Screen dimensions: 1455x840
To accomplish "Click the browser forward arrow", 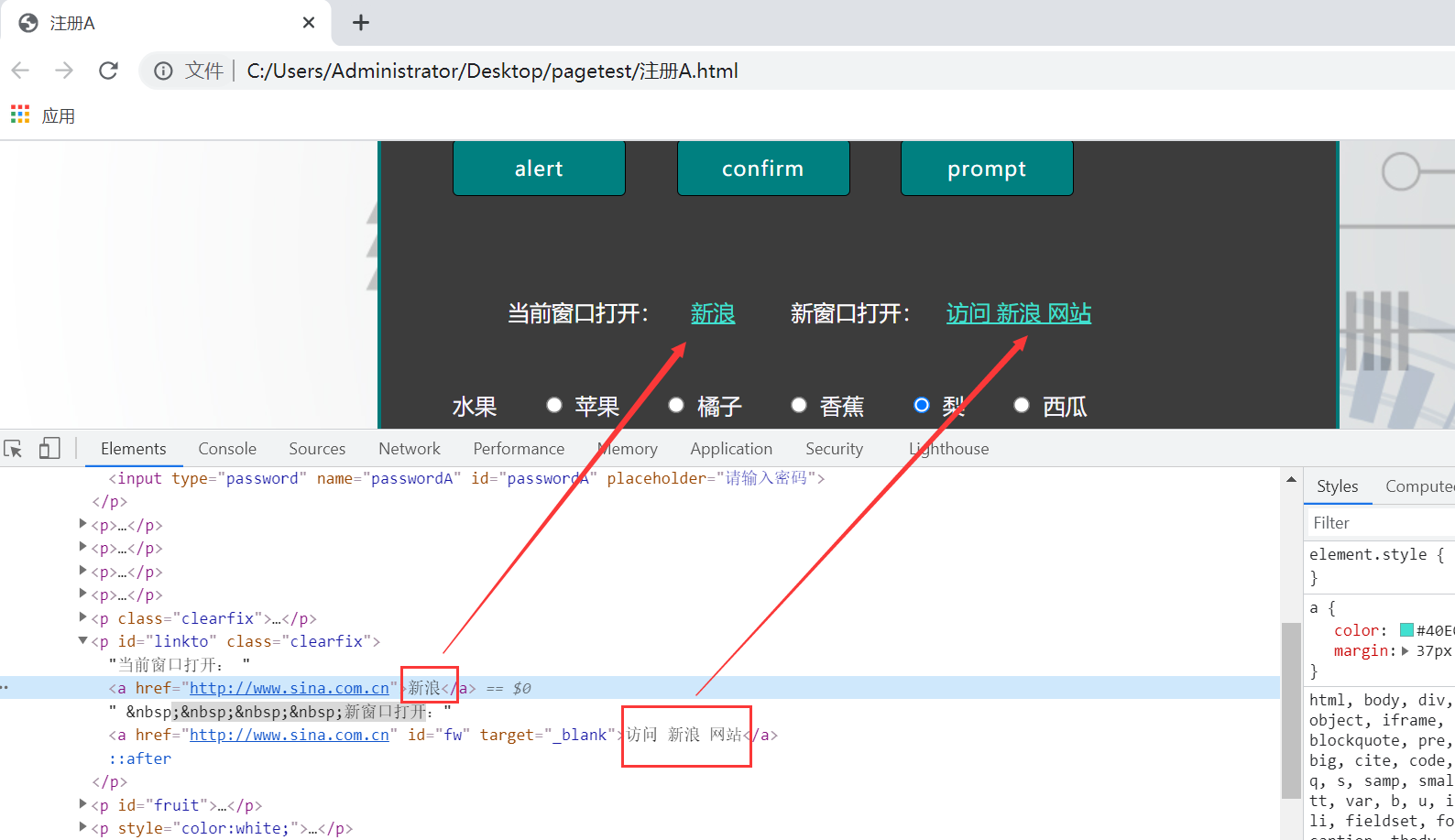I will point(64,71).
